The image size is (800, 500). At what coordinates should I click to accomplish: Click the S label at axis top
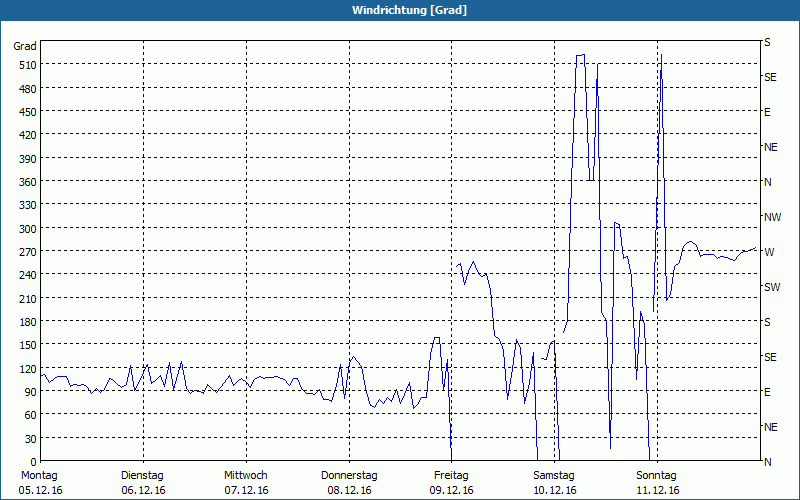click(767, 42)
